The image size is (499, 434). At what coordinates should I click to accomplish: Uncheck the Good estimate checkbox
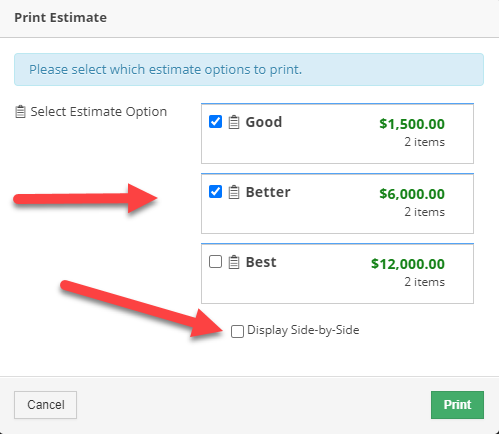[215, 121]
